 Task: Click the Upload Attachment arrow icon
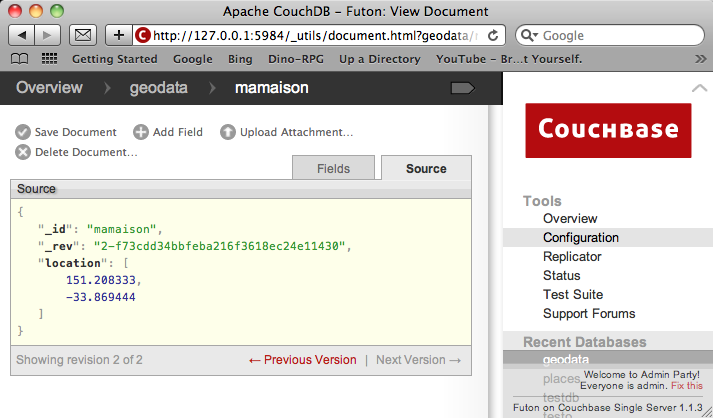(x=228, y=132)
